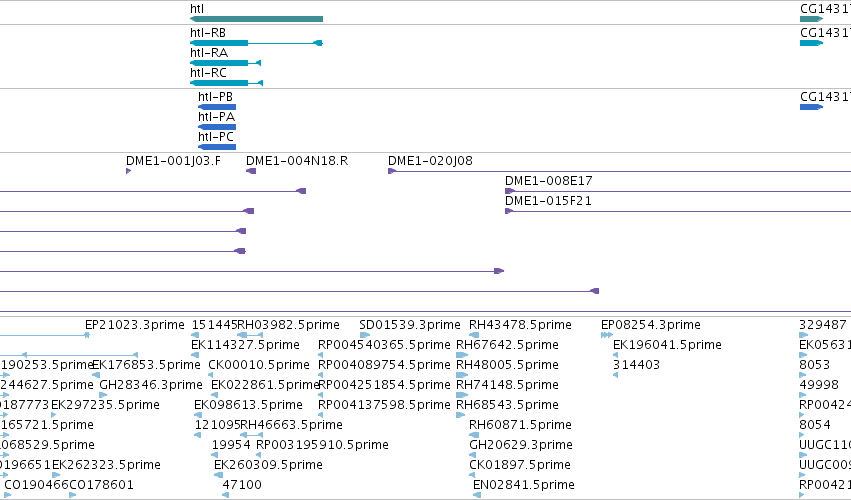This screenshot has width=851, height=500.
Task: Click the 151445 feature label
Action: pos(214,325)
